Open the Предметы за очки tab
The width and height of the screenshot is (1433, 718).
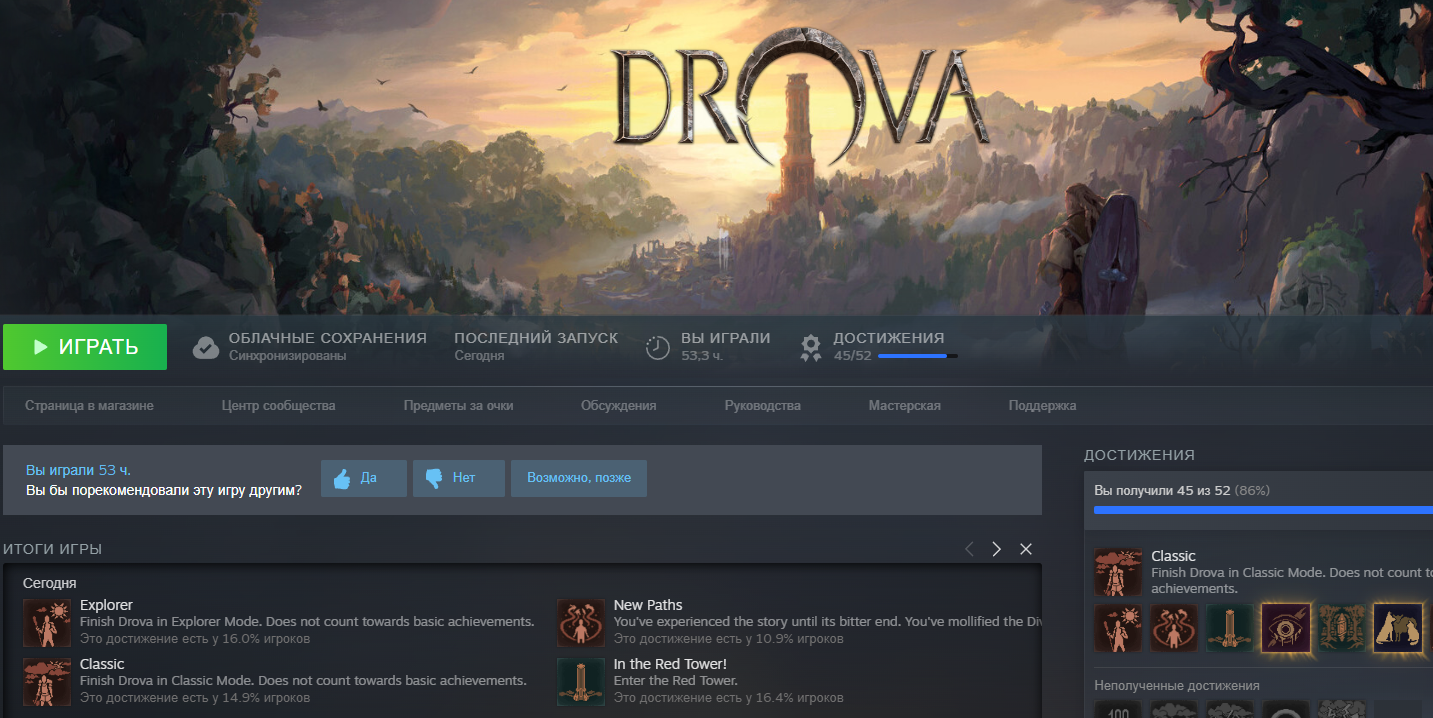pyautogui.click(x=458, y=406)
